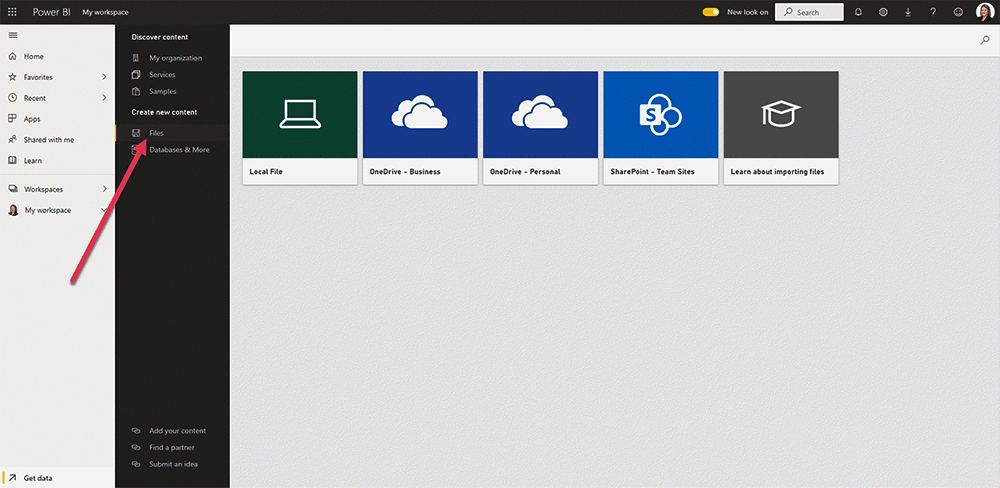1000x488 pixels.
Task: Open the notifications bell icon
Action: pos(858,12)
